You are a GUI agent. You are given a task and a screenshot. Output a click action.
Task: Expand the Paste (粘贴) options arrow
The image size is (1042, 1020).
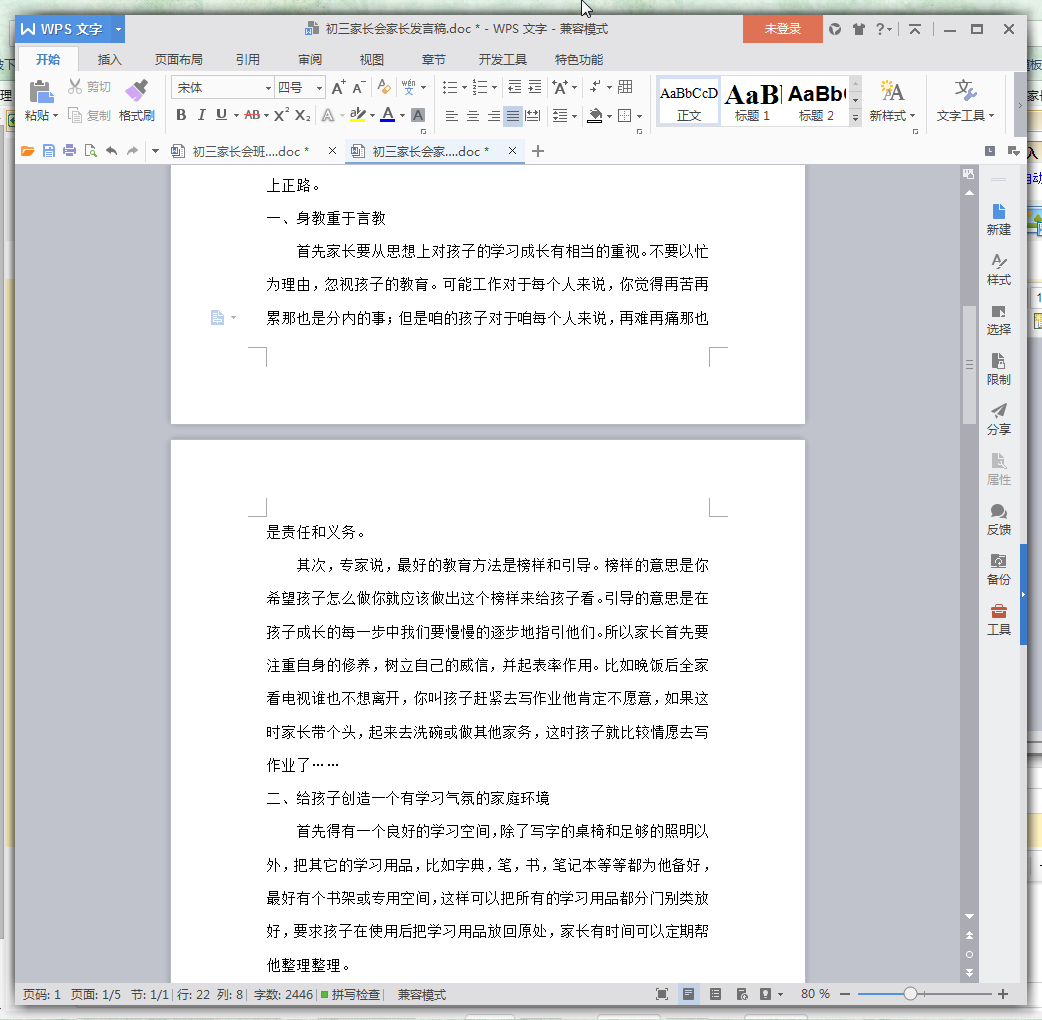(55, 116)
